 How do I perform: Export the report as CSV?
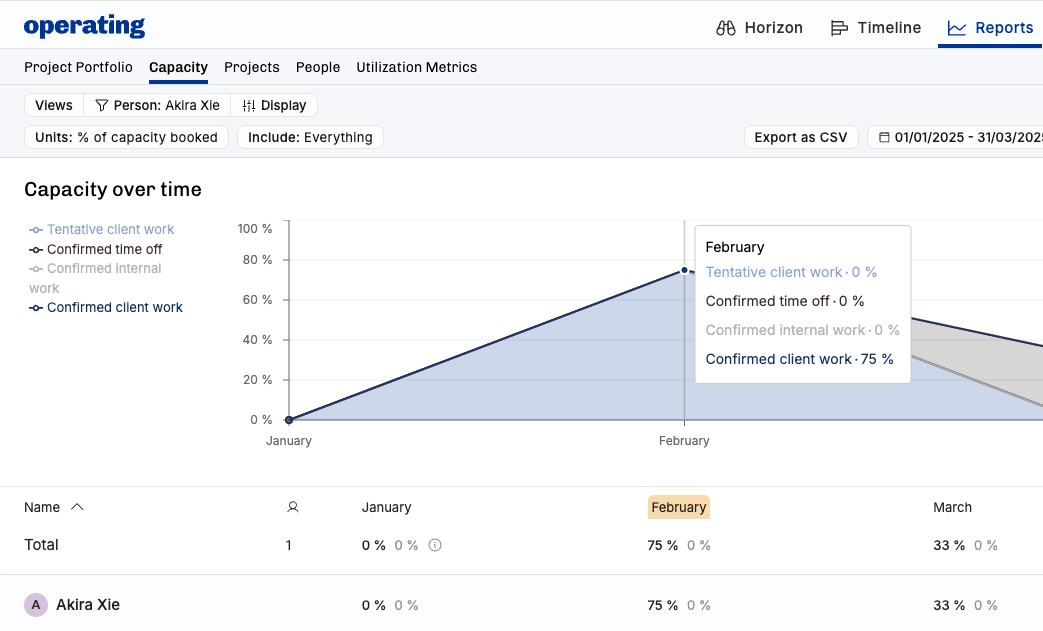click(800, 137)
